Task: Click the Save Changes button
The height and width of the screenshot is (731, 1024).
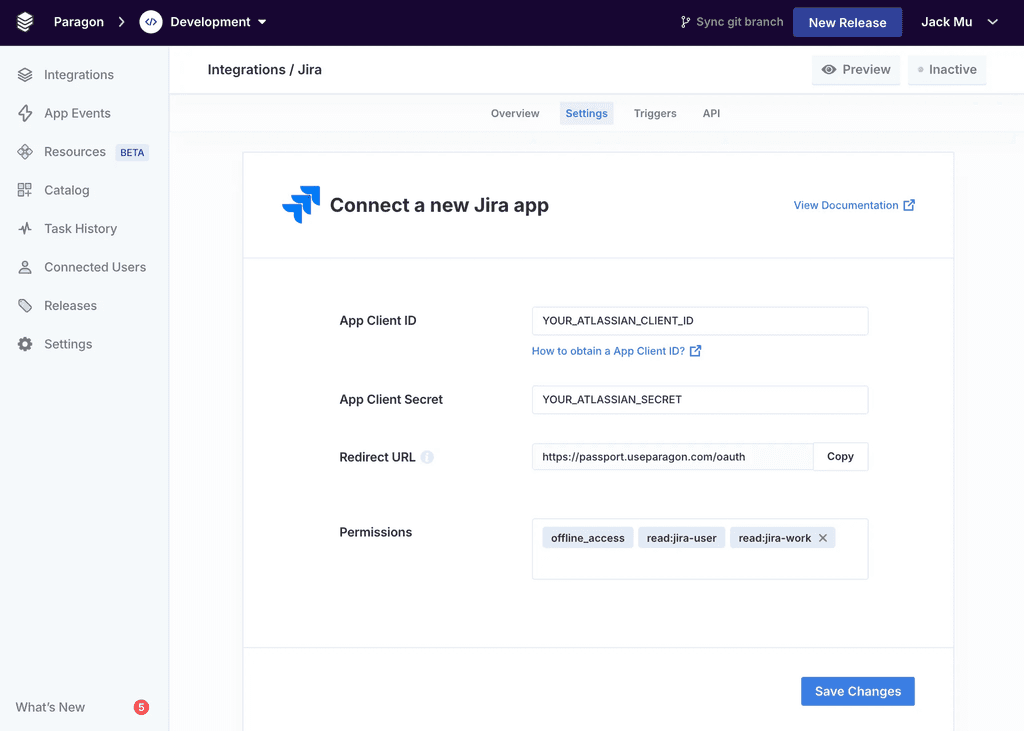Action: click(857, 691)
